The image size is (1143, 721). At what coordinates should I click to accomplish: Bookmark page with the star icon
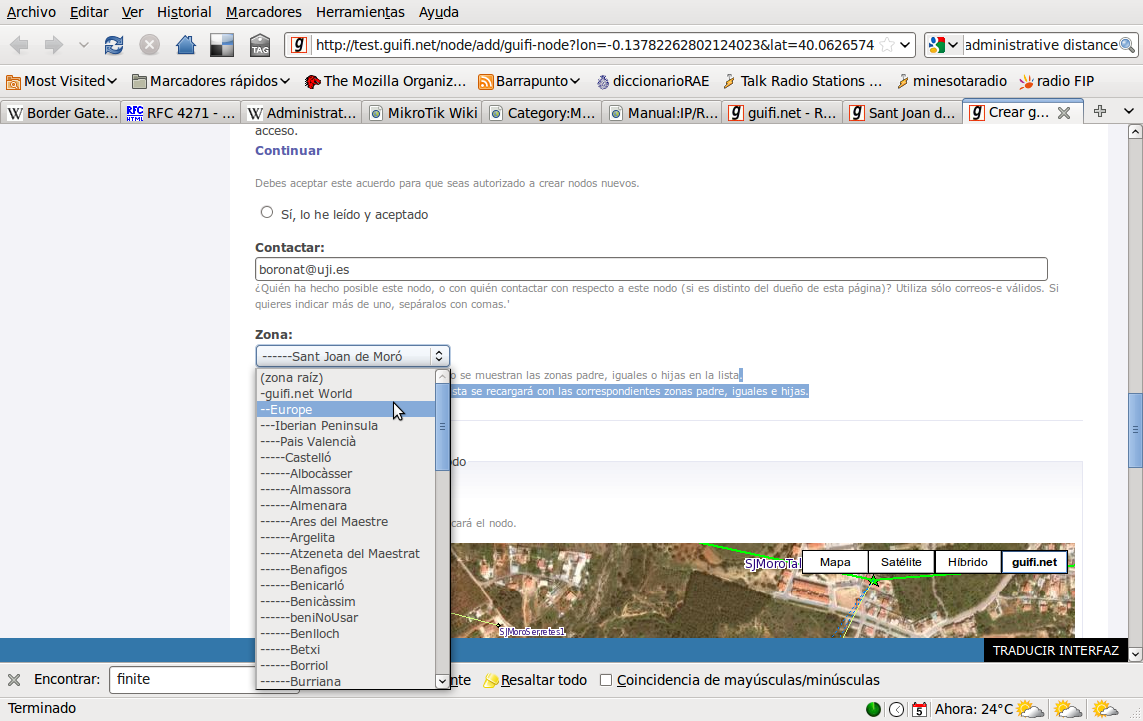point(886,45)
